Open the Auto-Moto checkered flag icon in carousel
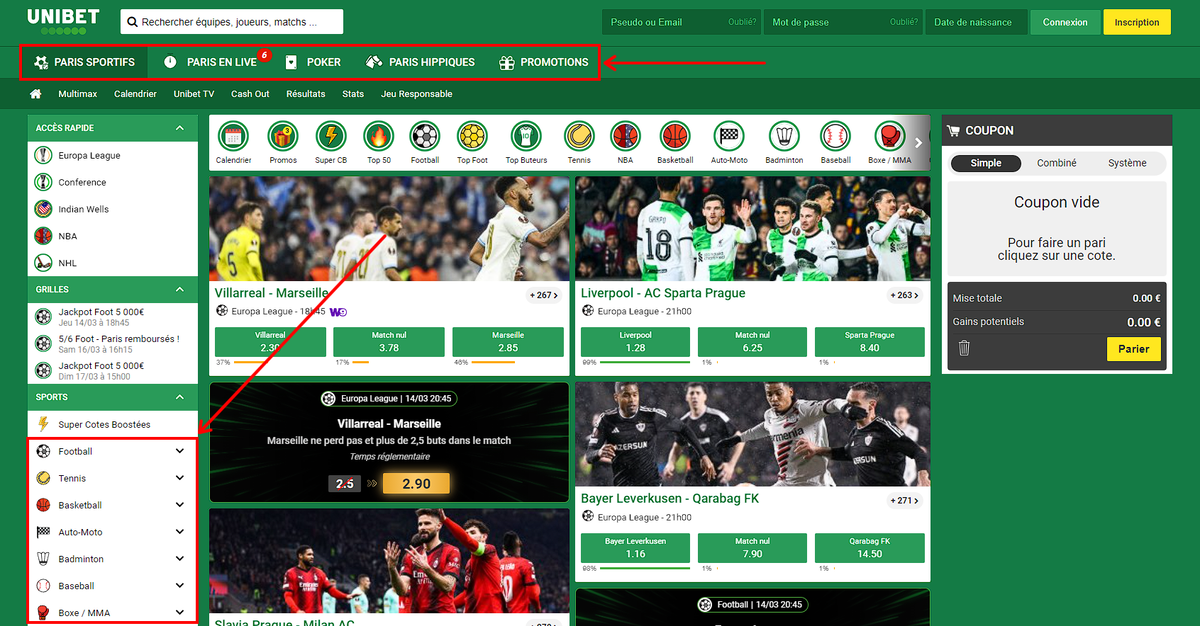Screen dimensions: 1200x626 click(x=729, y=136)
